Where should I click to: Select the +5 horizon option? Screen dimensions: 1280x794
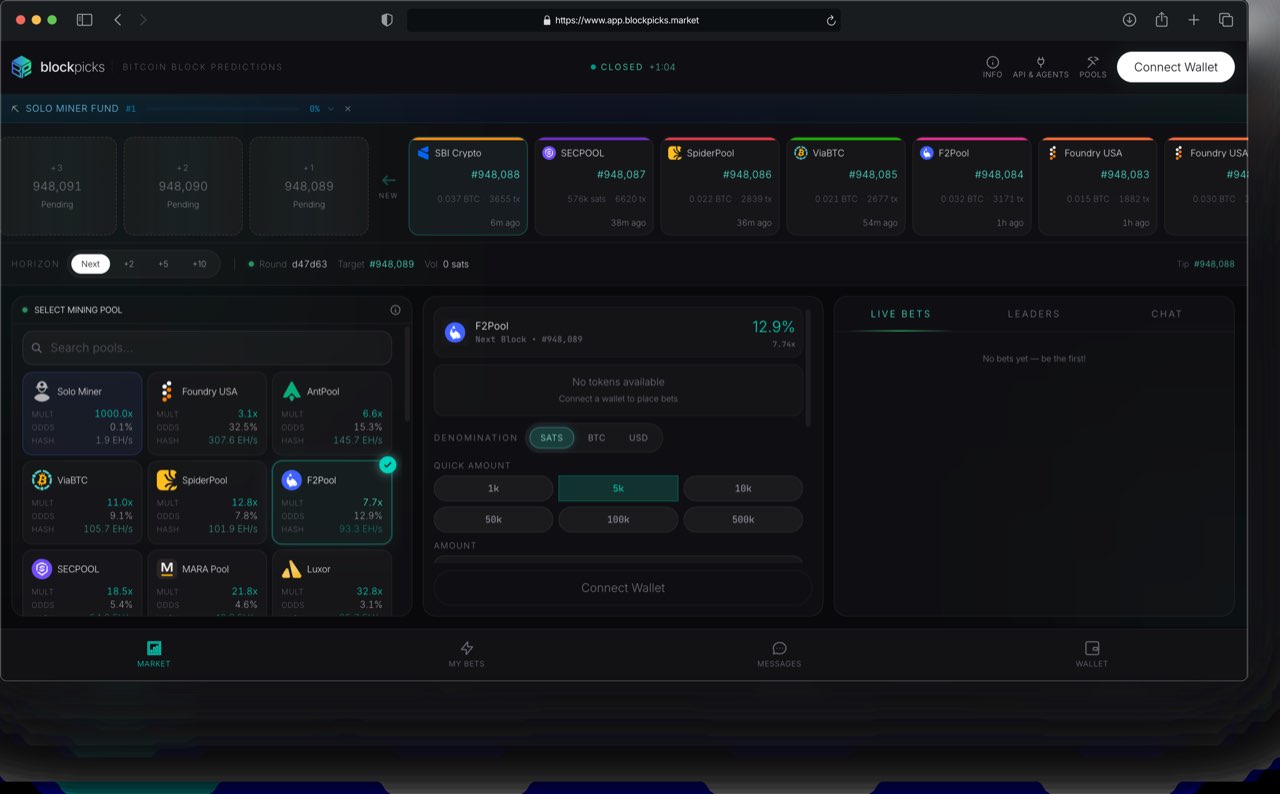[163, 264]
